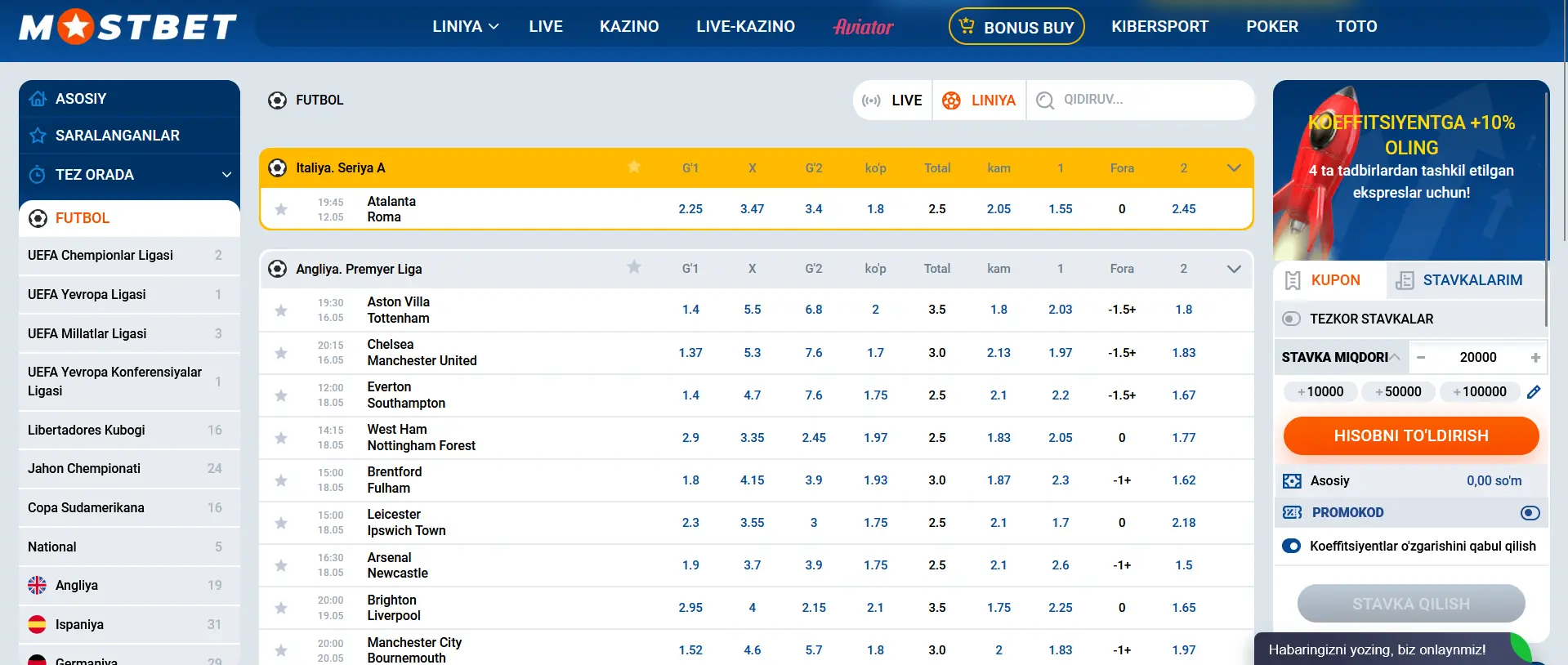Star the Leicester vs Ipswich Town match
The height and width of the screenshot is (665, 1568).
tap(281, 523)
